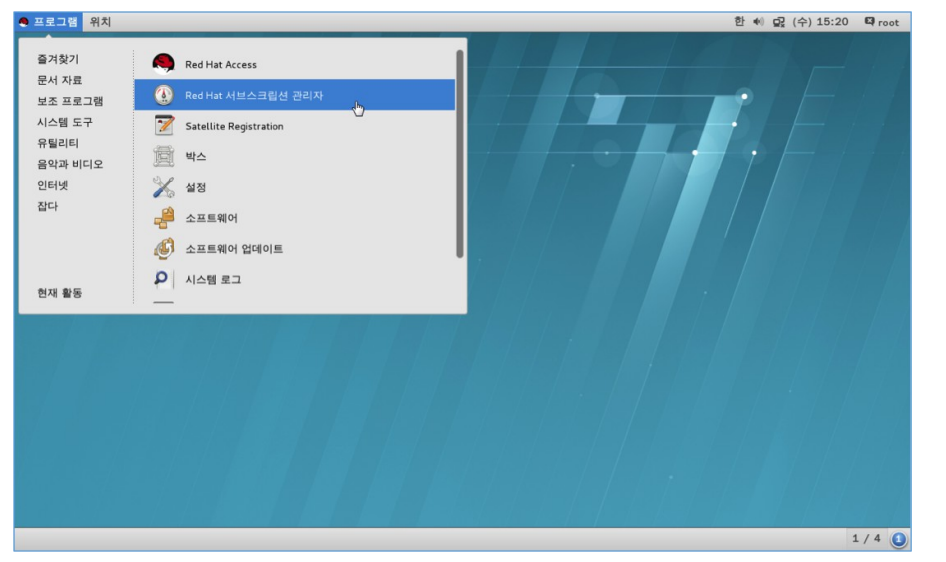Open the 프로그램 applications menu
This screenshot has height=562, width=946.
tap(49, 22)
